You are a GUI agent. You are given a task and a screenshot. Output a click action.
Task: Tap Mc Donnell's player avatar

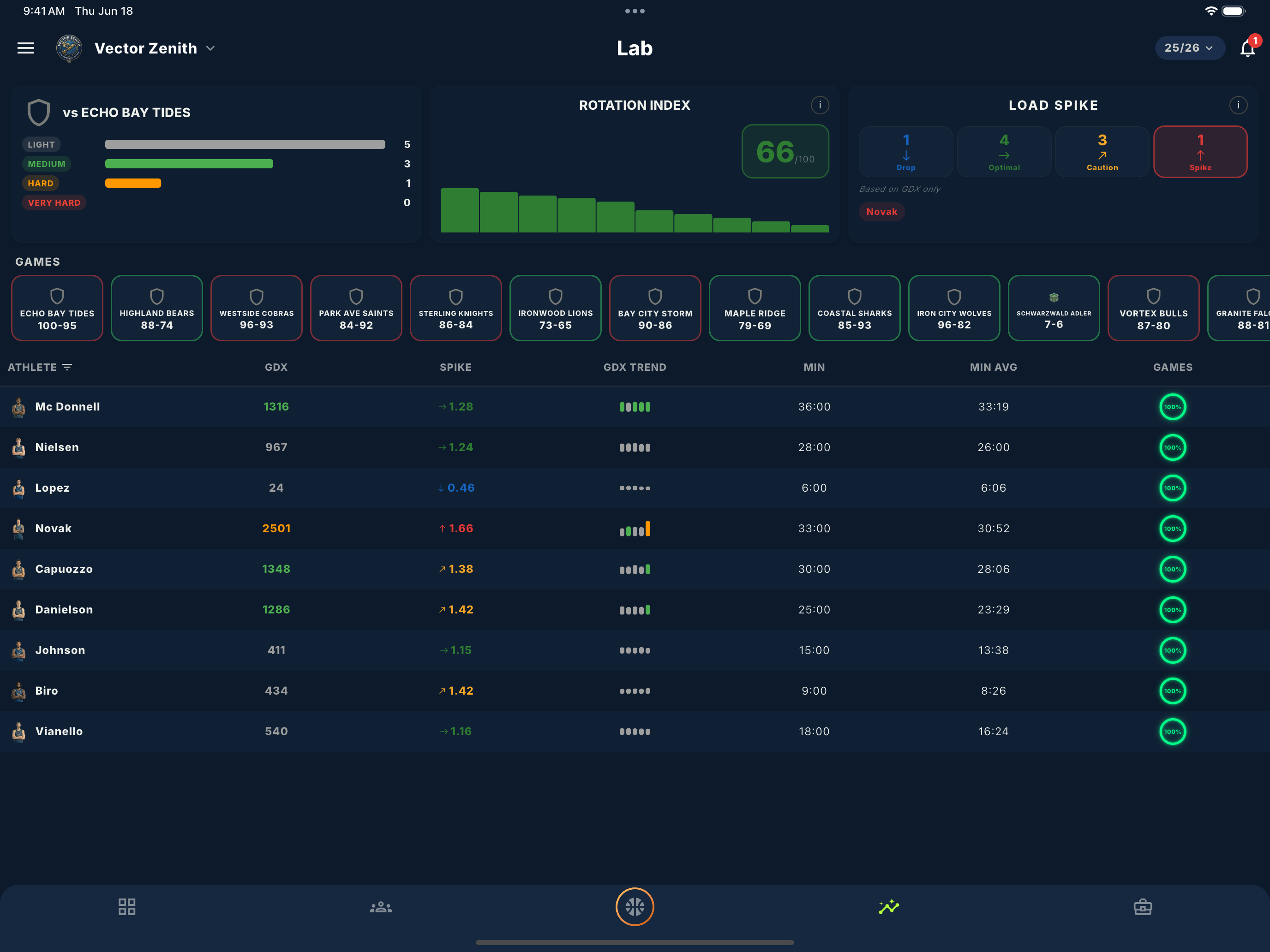click(19, 407)
